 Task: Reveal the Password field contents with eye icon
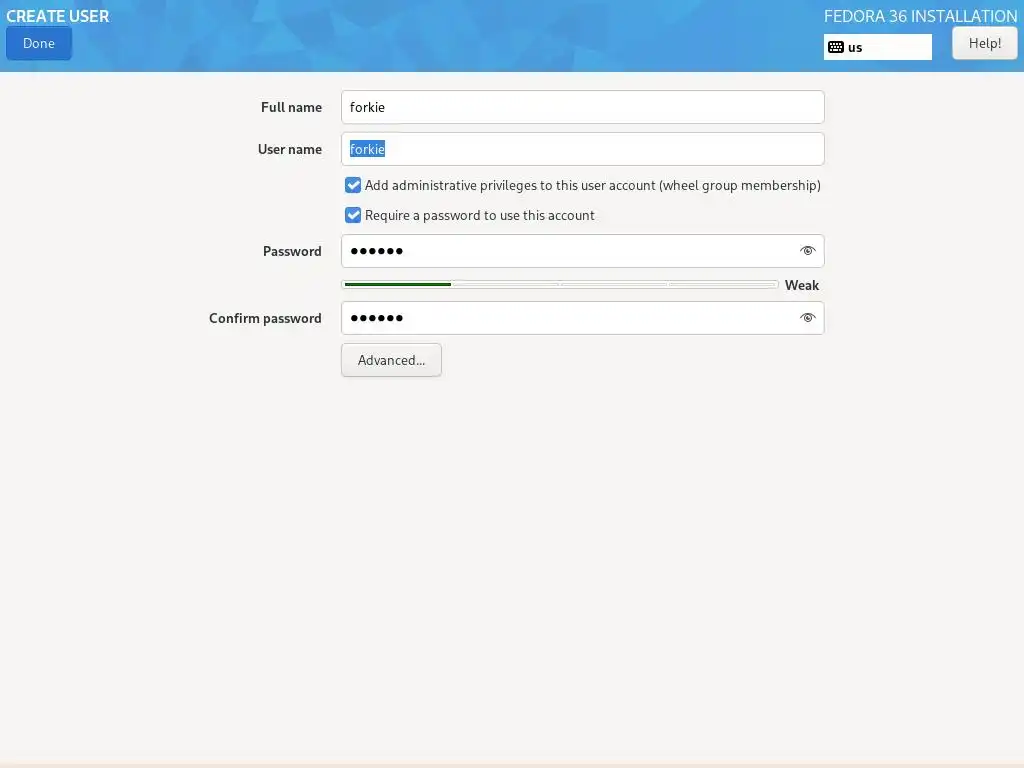point(807,251)
